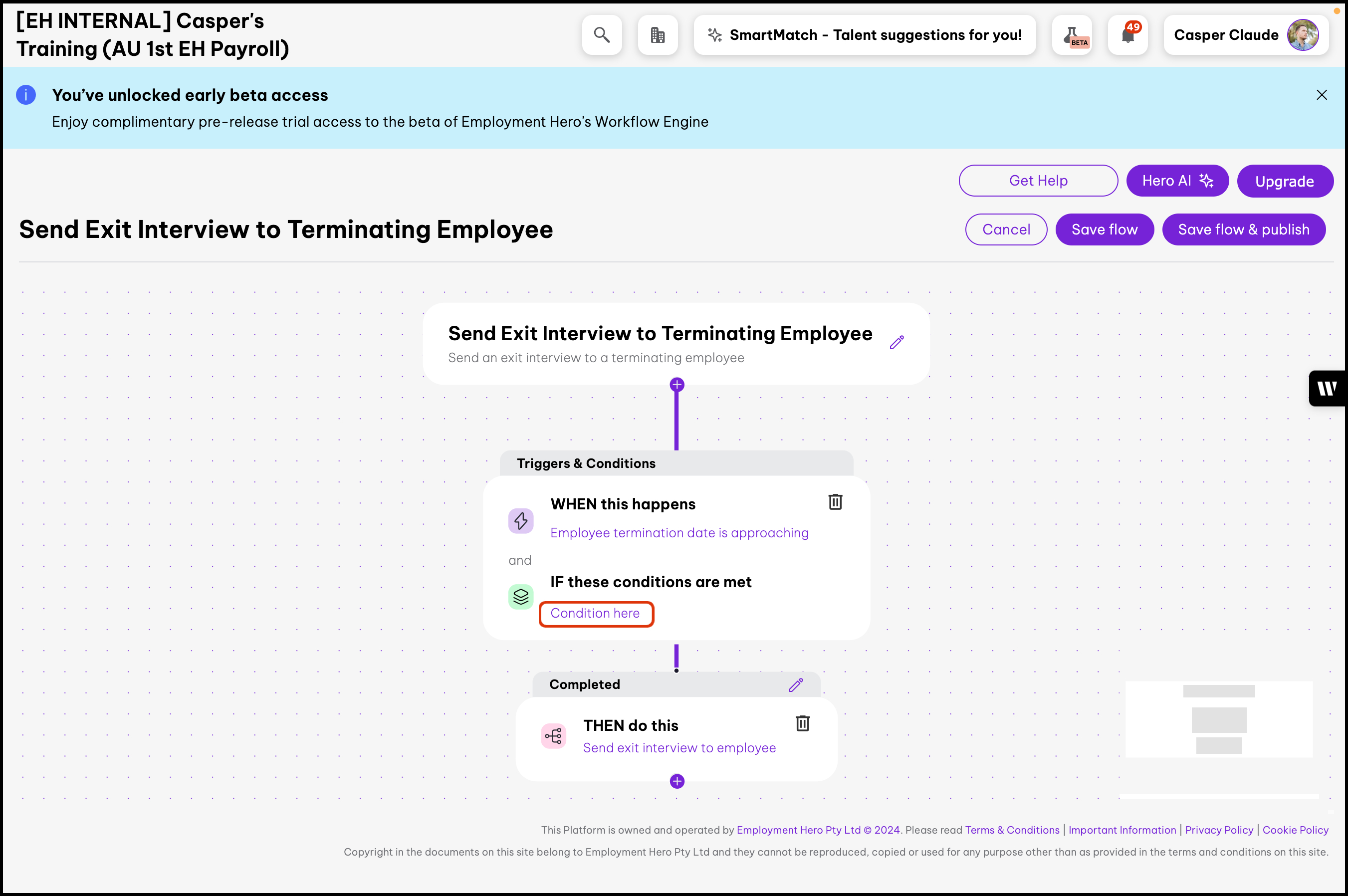Delete the WHEN trigger with trash icon
Screen dimensions: 1348x896
(835, 502)
